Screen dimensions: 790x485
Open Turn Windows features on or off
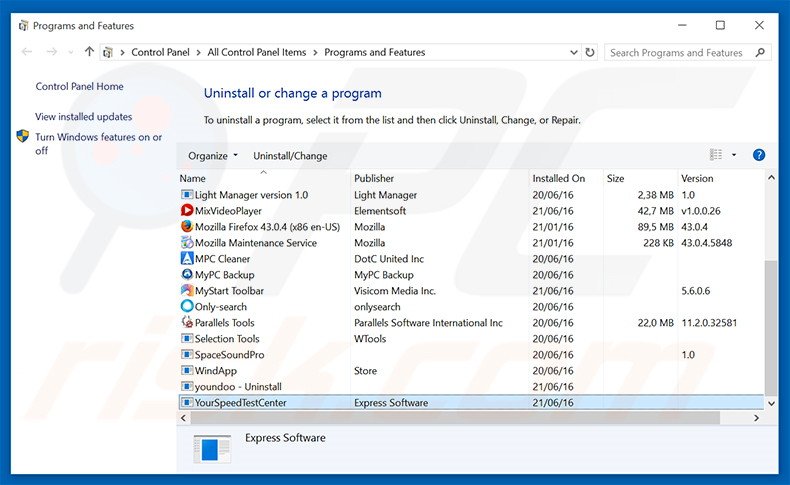[98, 144]
